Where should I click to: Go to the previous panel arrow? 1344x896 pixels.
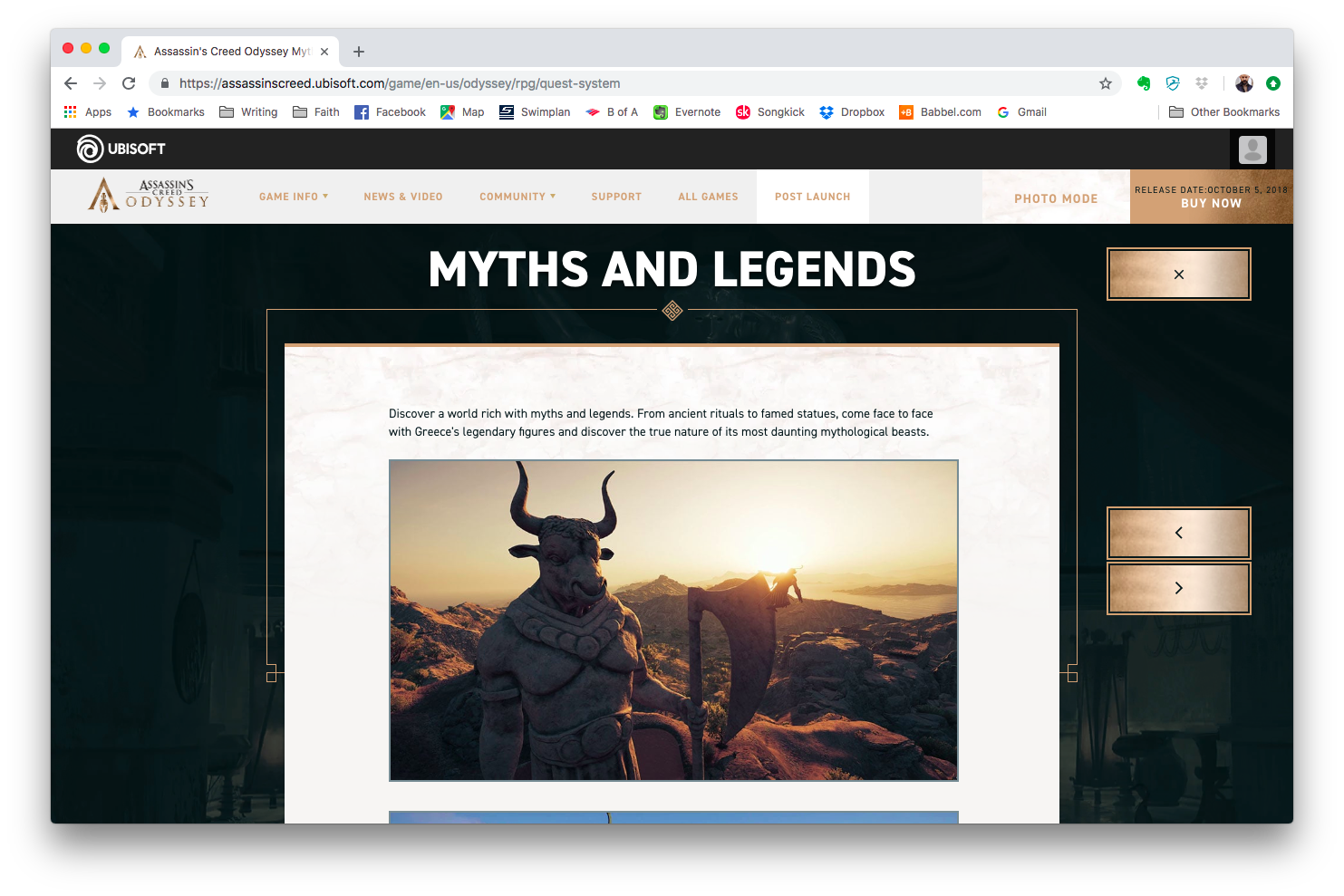[x=1179, y=533]
